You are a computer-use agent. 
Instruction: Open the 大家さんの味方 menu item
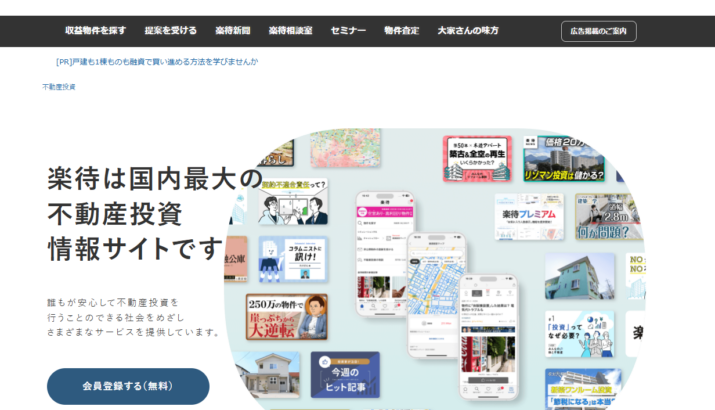point(468,31)
